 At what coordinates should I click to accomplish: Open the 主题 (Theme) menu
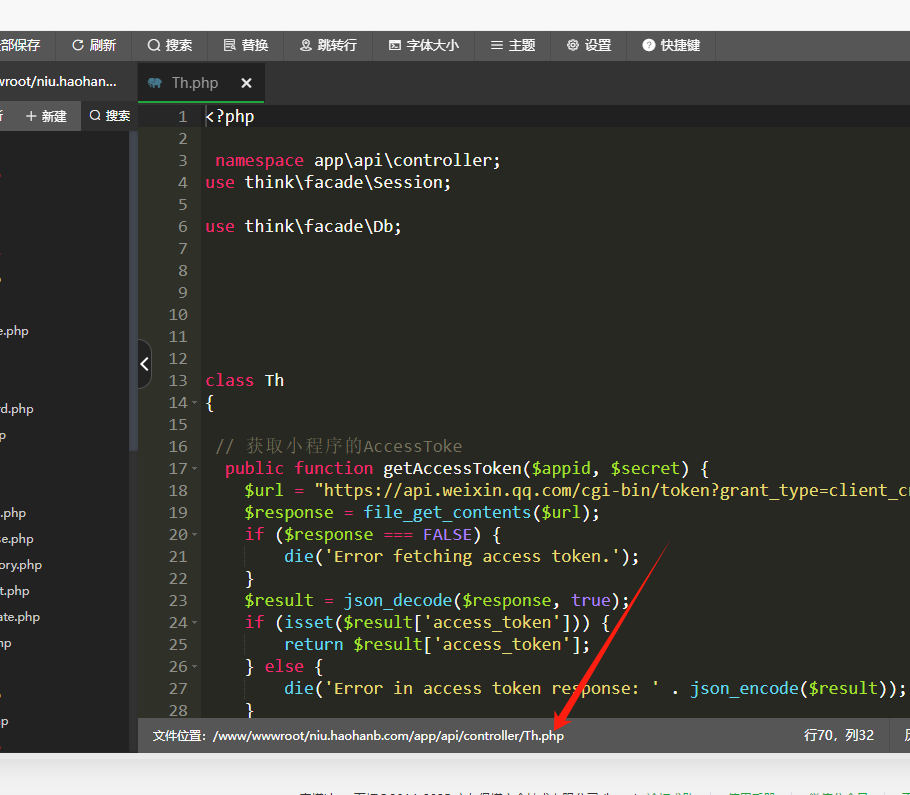pyautogui.click(x=513, y=45)
